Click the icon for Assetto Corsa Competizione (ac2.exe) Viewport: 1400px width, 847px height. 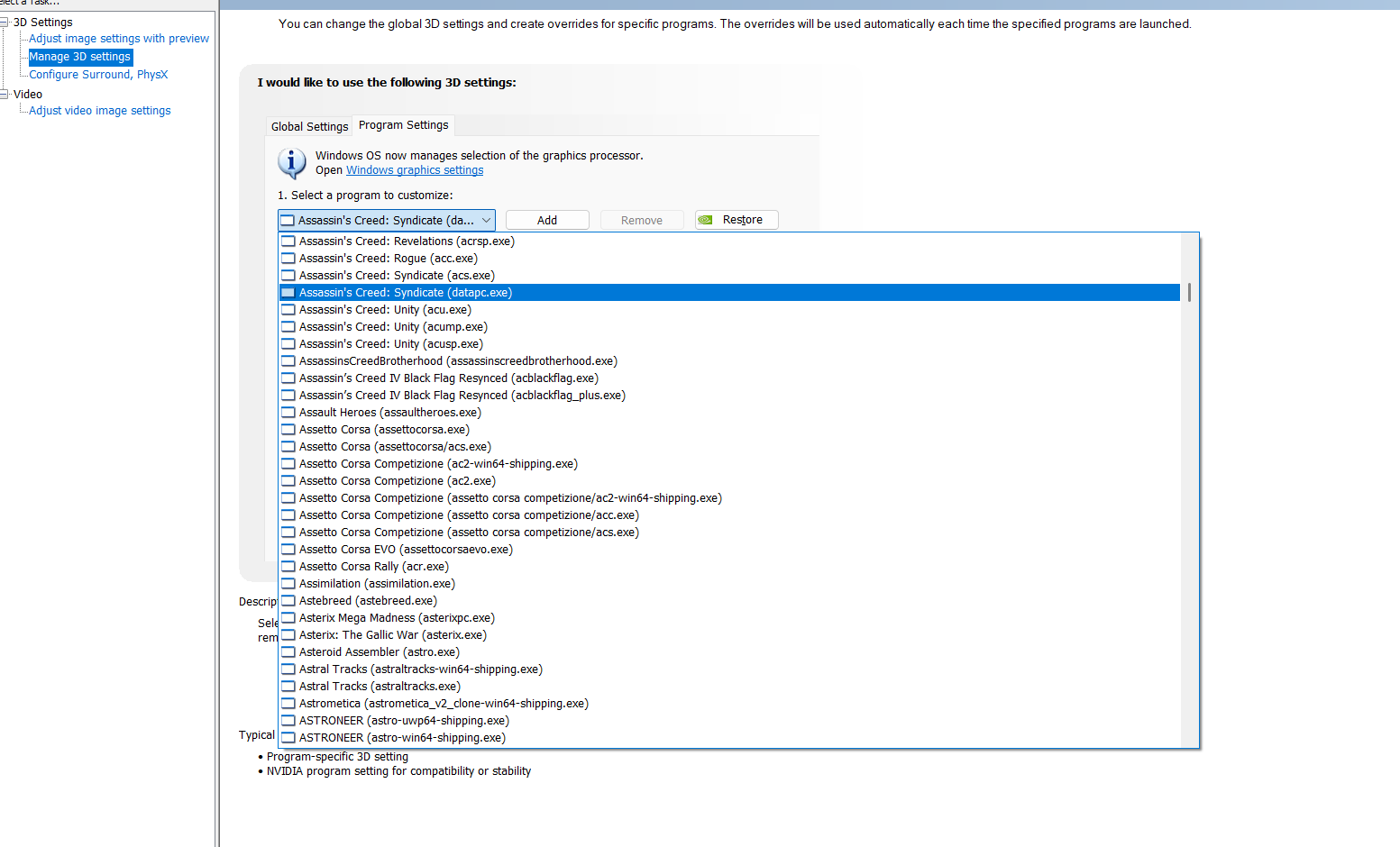tap(288, 481)
